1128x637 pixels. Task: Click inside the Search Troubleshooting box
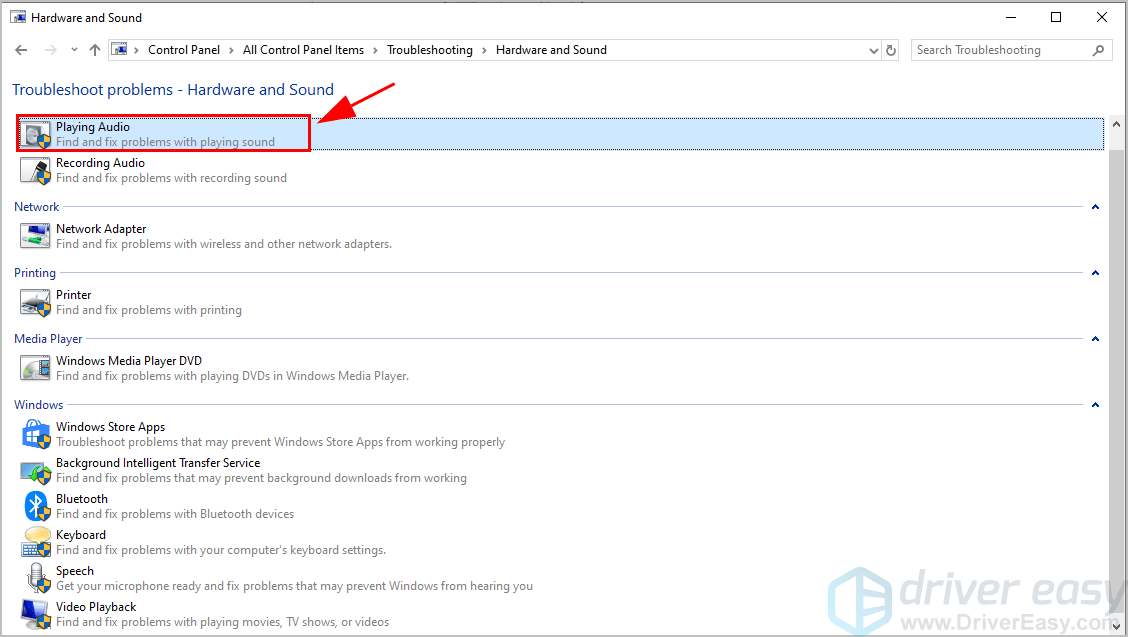(x=1000, y=49)
